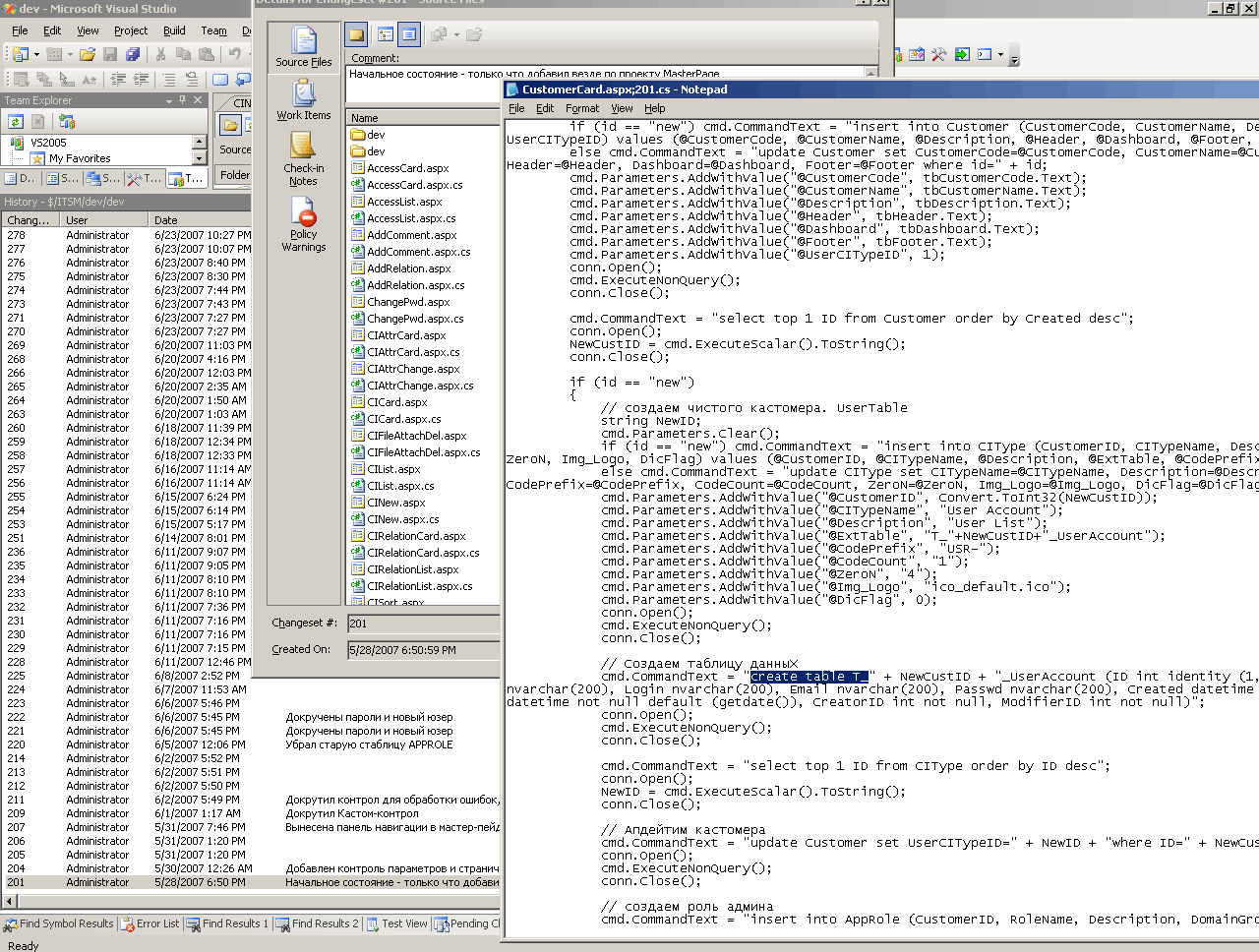Screen dimensions: 1259x952
Task: Open Notepad Edit menu
Action: (x=545, y=108)
